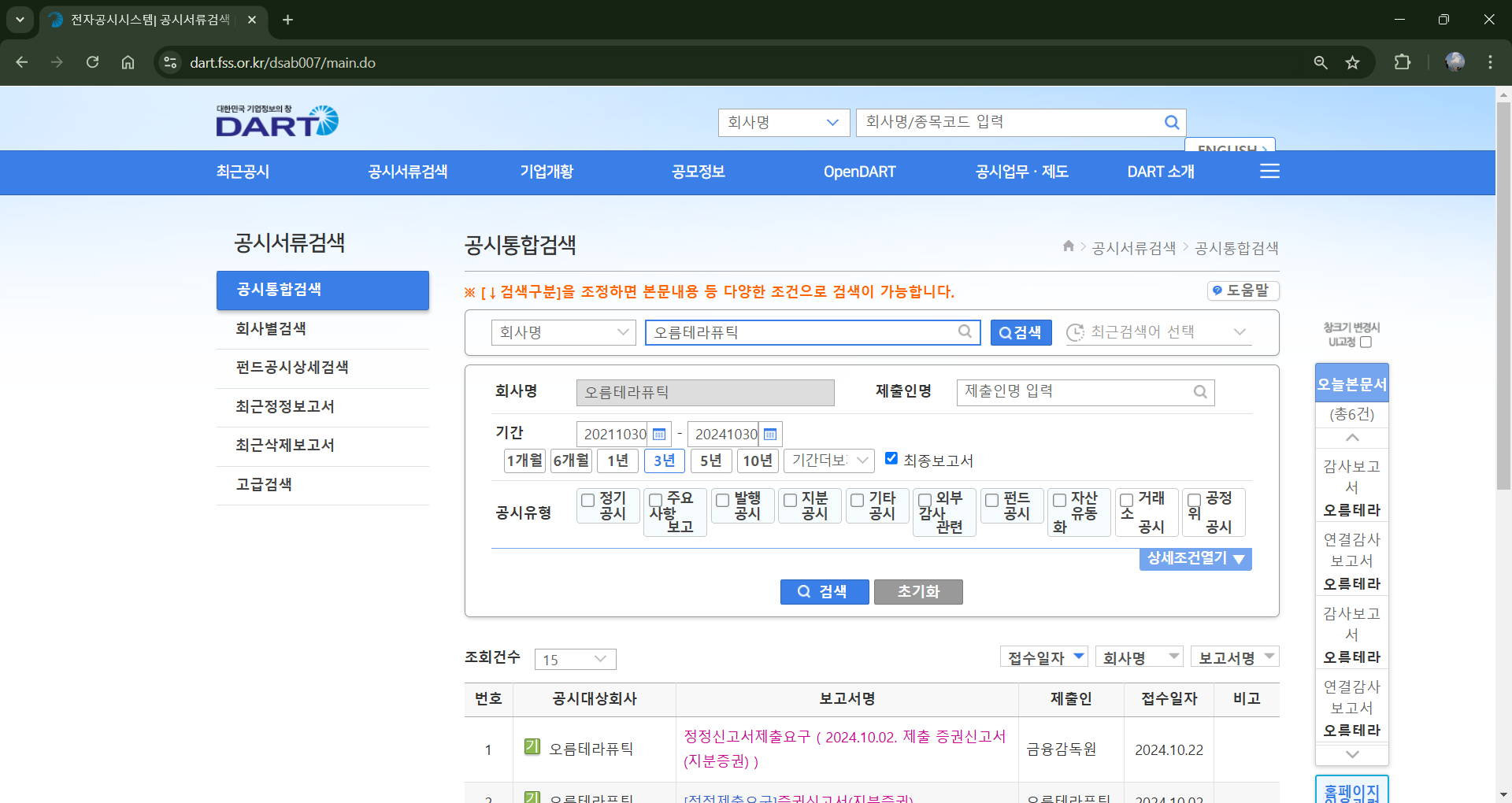Sort by 보고서명 dropdown
The image size is (1512, 803).
[1235, 657]
